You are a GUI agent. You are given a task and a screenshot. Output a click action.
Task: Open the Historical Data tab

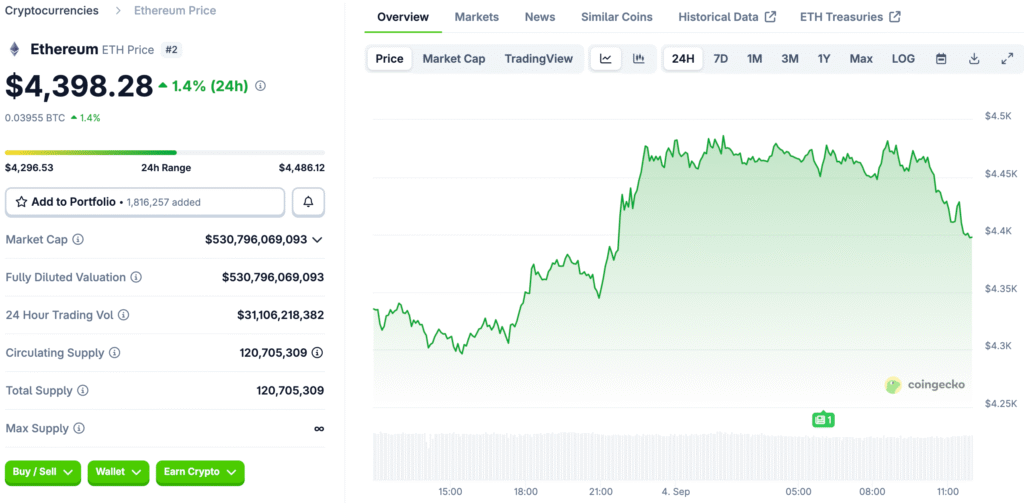[726, 17]
